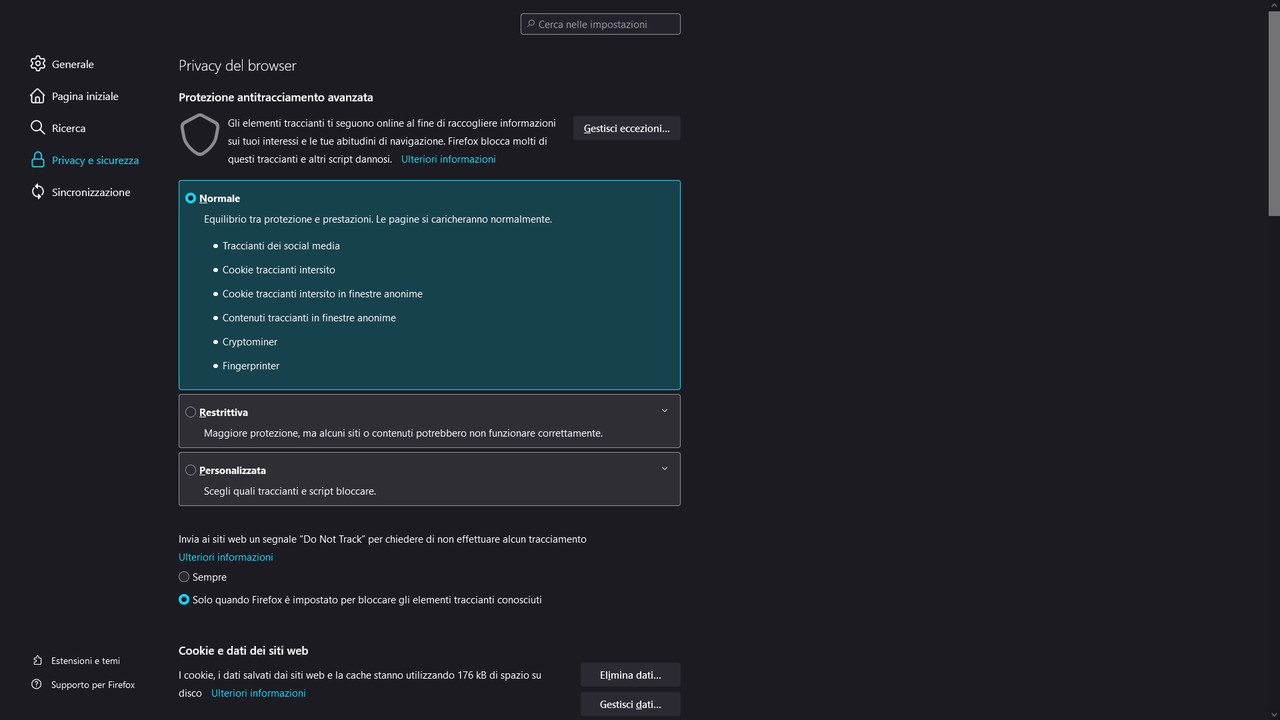Open the Sincronizzazione settings category
This screenshot has width=1280, height=720.
(90, 192)
